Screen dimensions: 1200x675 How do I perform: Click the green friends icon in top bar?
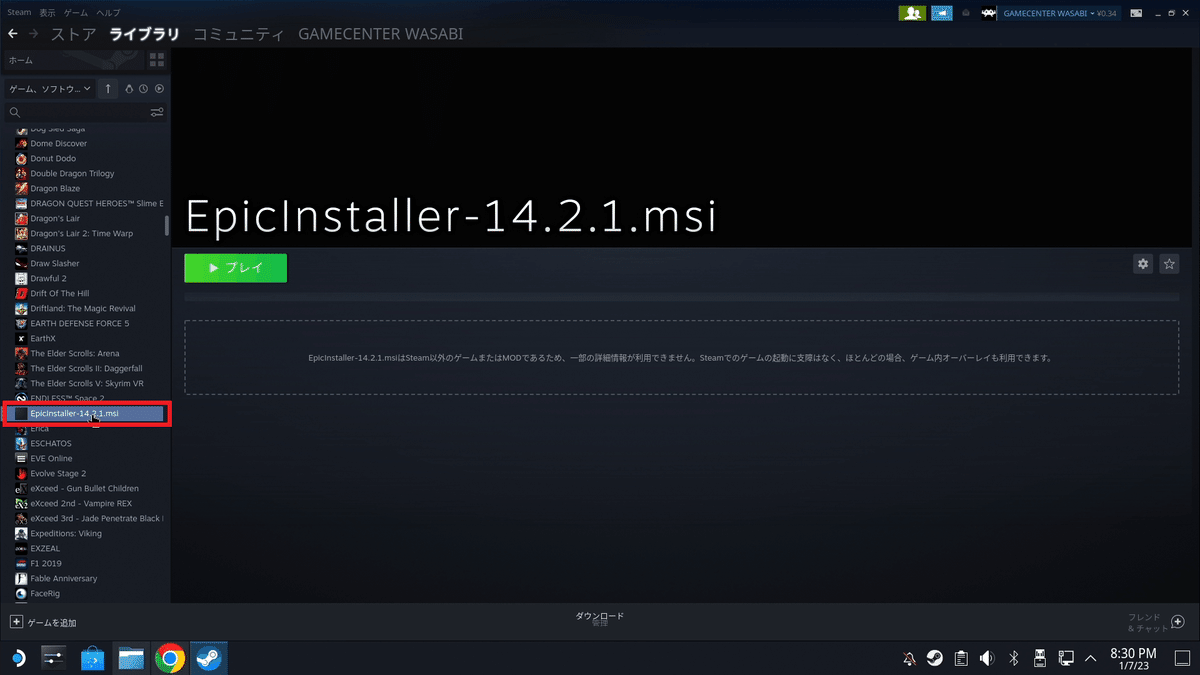pos(912,13)
